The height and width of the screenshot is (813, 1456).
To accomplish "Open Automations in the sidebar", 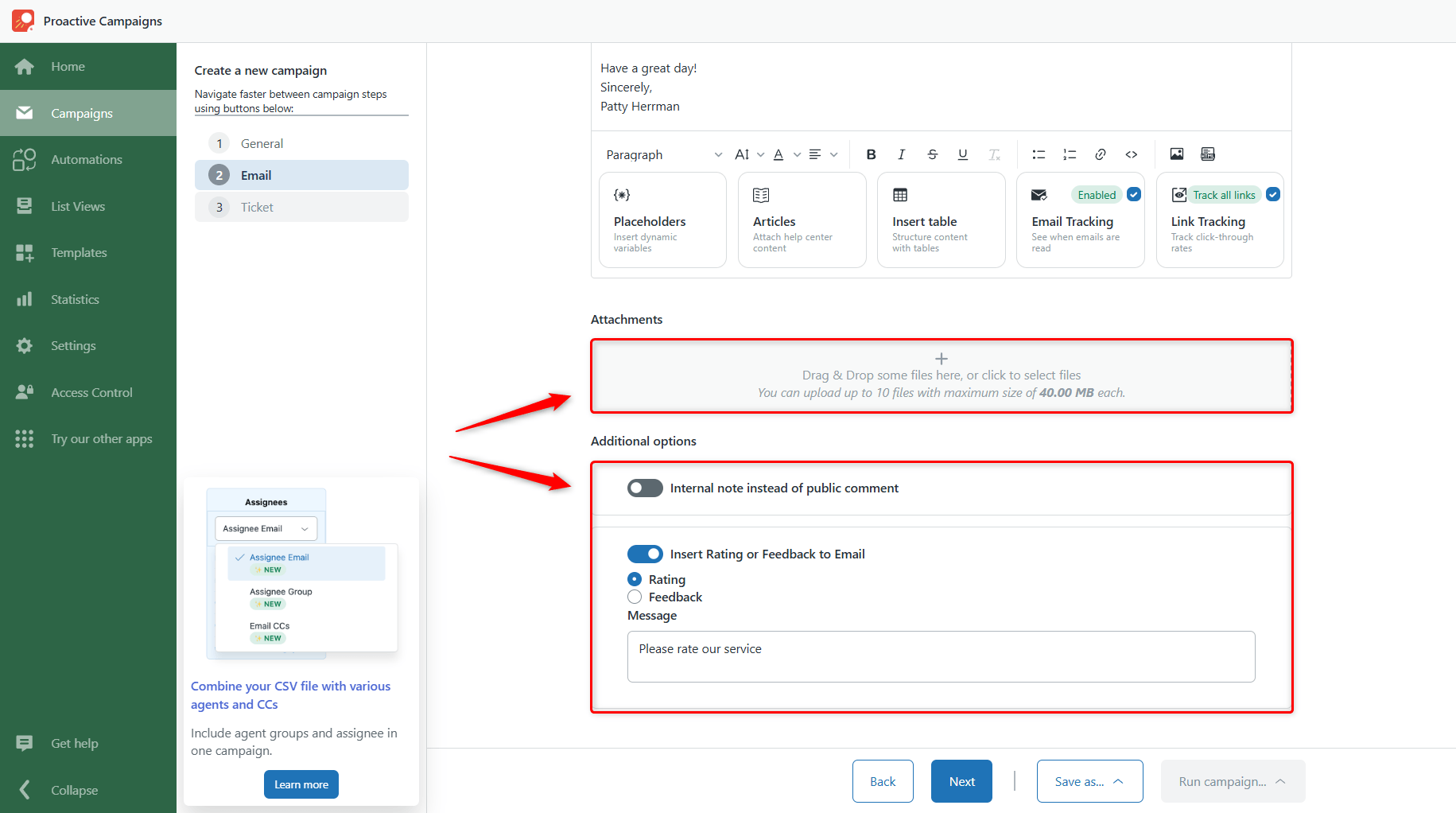I will click(x=88, y=159).
